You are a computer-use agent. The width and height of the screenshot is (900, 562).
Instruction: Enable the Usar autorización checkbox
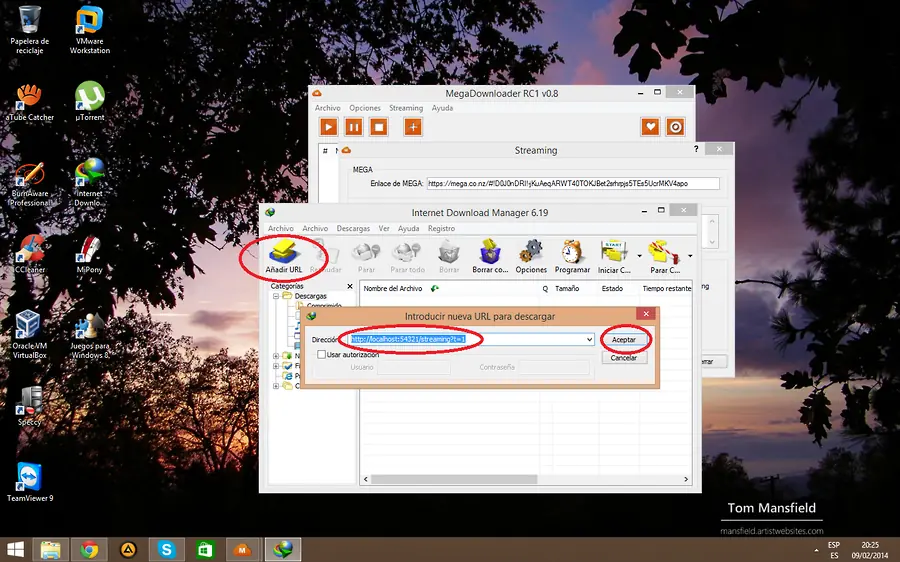(x=321, y=355)
